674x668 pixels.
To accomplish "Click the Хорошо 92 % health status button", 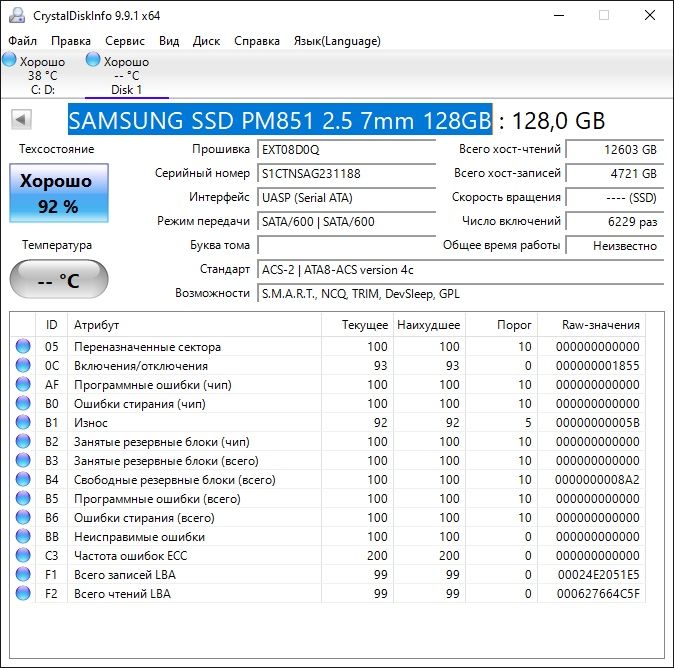I will pyautogui.click(x=59, y=193).
